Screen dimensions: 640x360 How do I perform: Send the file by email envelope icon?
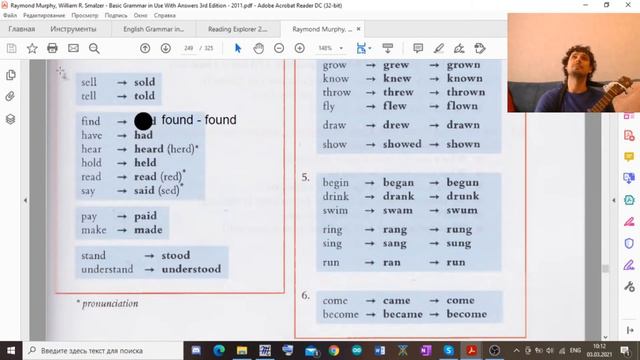click(x=73, y=48)
